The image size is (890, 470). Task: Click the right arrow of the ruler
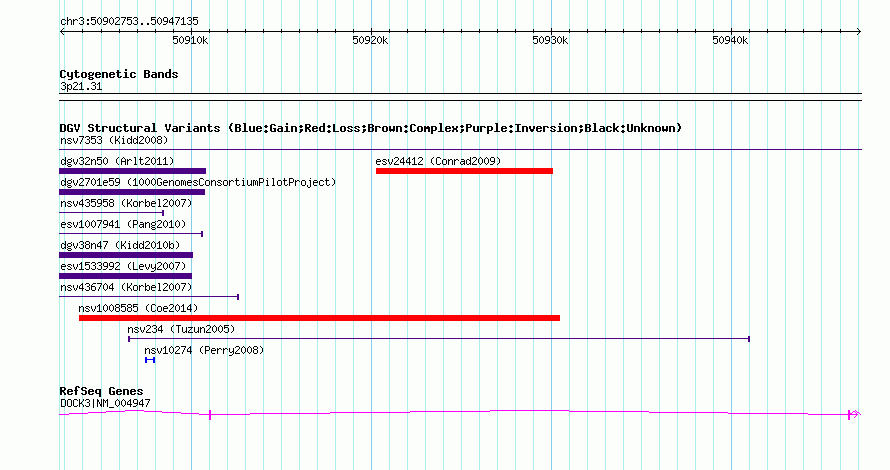click(x=859, y=32)
